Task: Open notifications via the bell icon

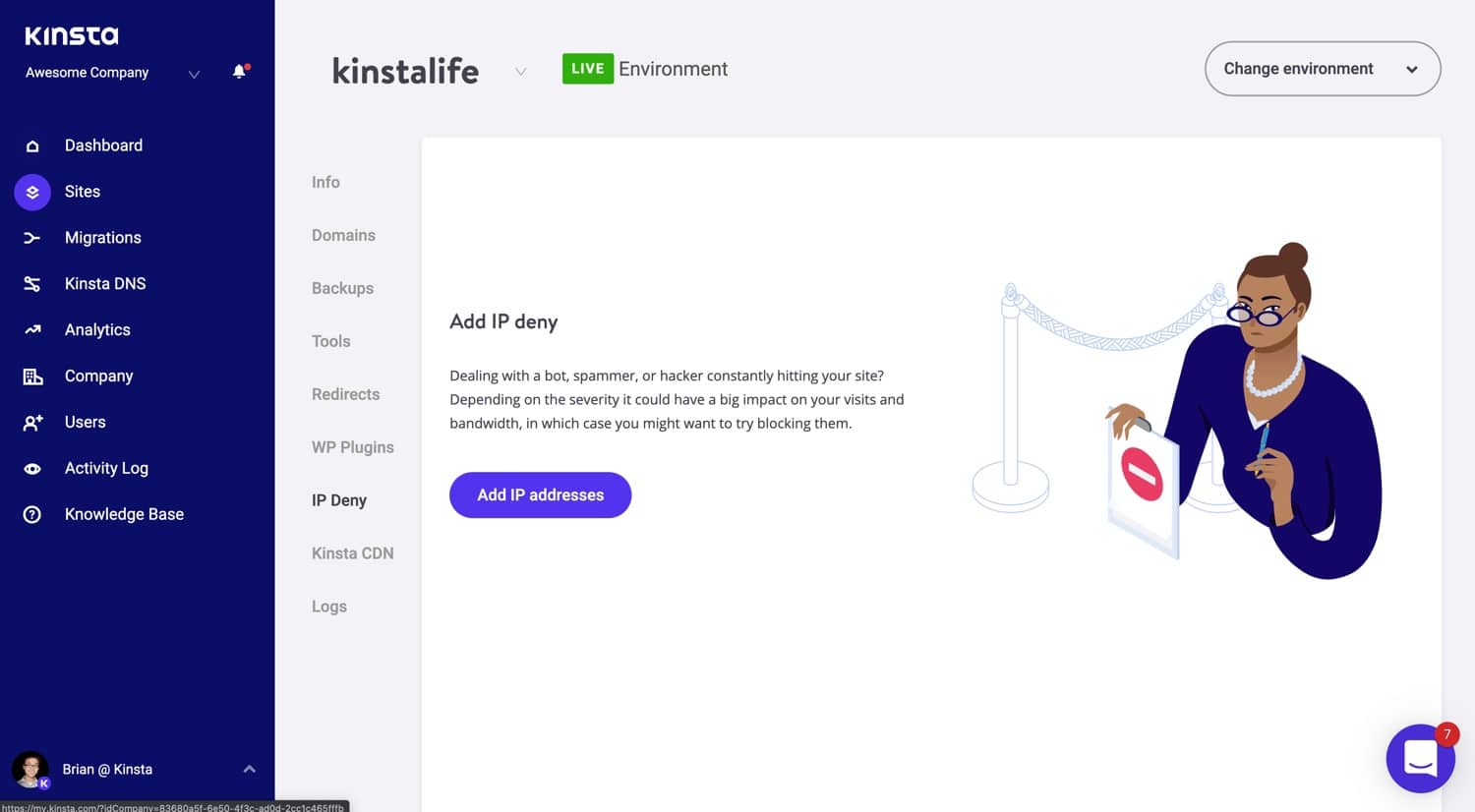Action: coord(239,71)
